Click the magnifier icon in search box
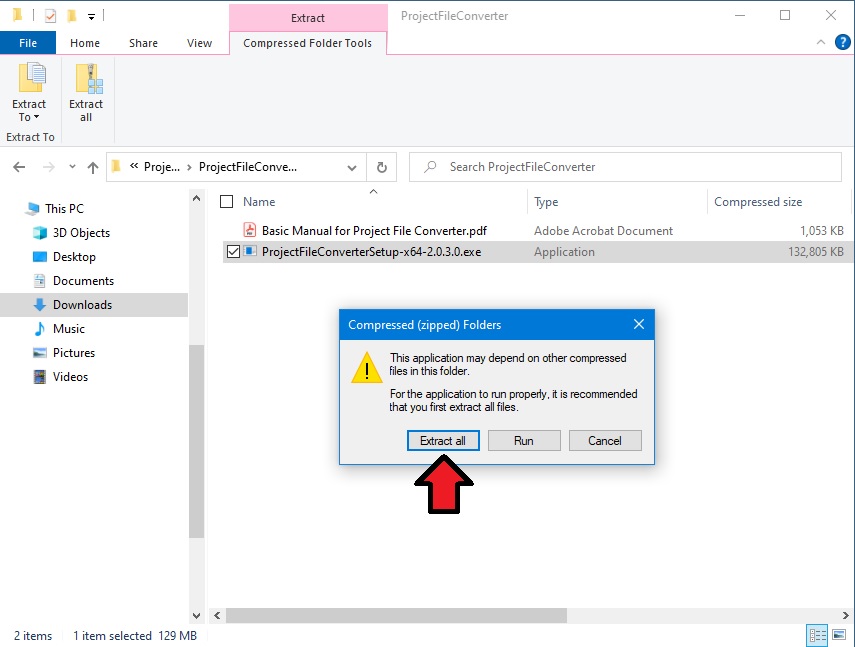The image size is (855, 647). pyautogui.click(x=431, y=166)
